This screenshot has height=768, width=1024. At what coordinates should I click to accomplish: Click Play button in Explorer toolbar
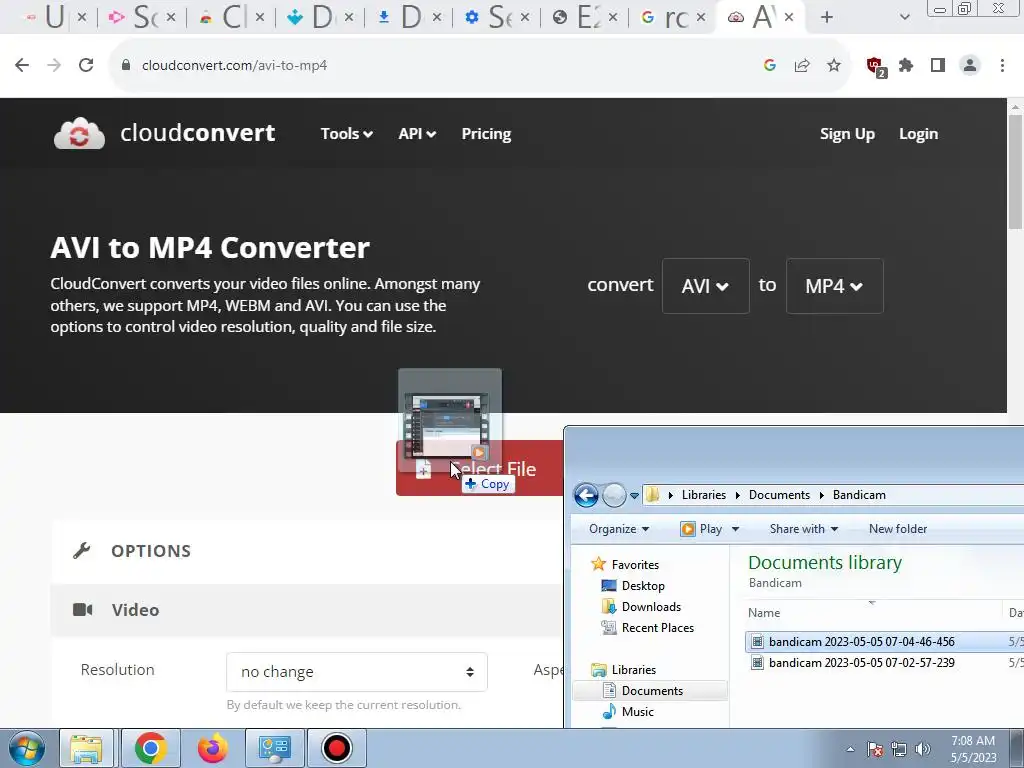point(701,529)
